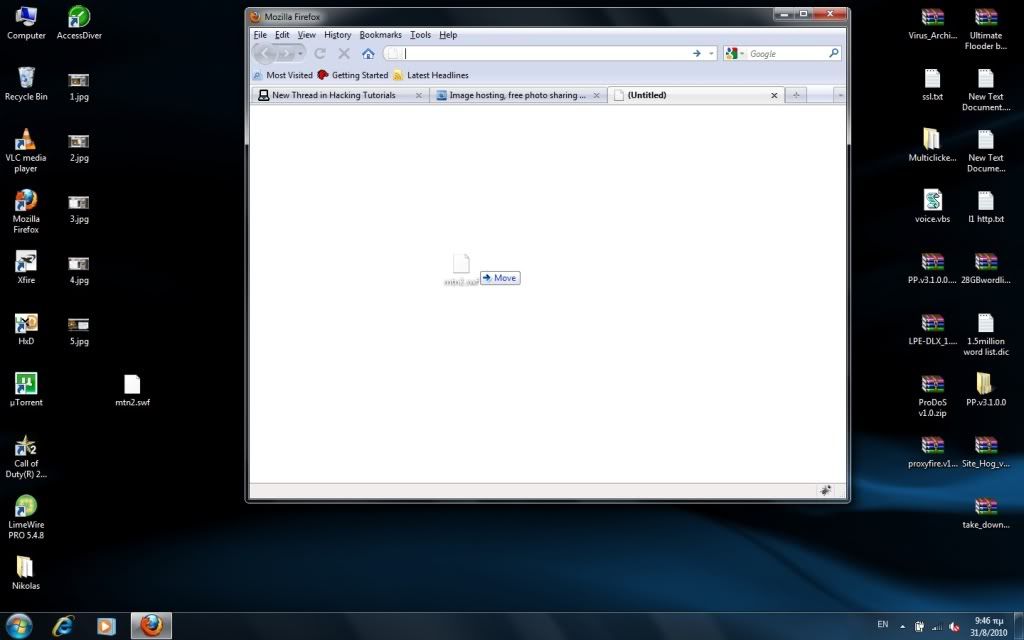The width and height of the screenshot is (1024, 640).
Task: Select Site_Hog_v... archive icon
Action: click(986, 452)
